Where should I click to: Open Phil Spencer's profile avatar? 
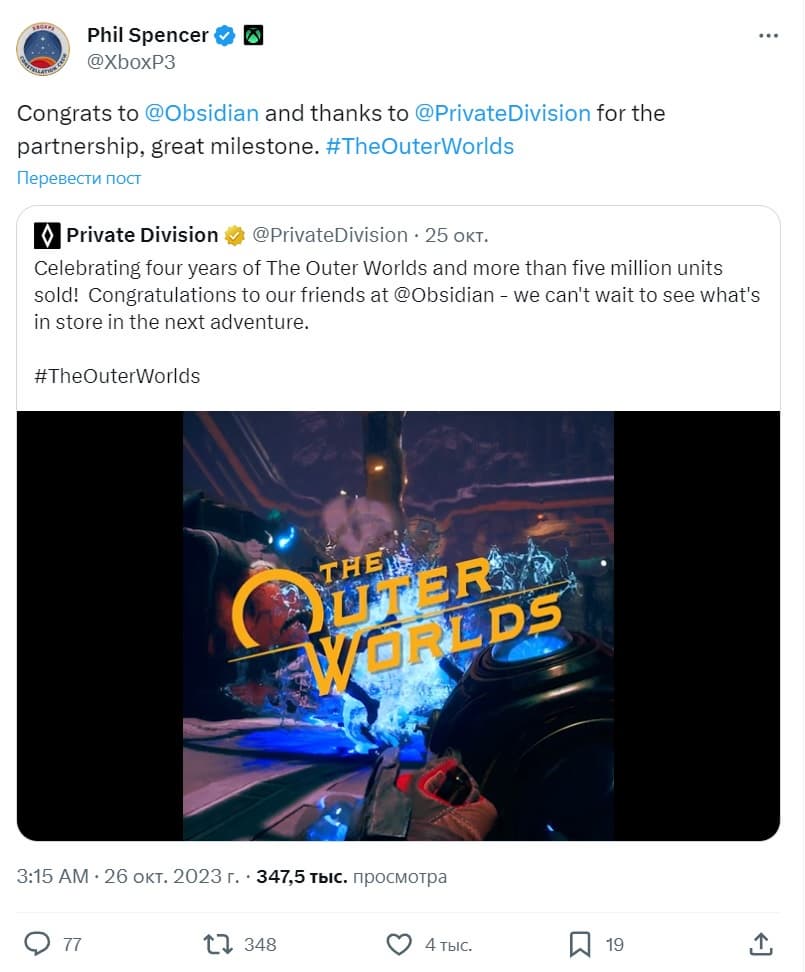[43, 49]
